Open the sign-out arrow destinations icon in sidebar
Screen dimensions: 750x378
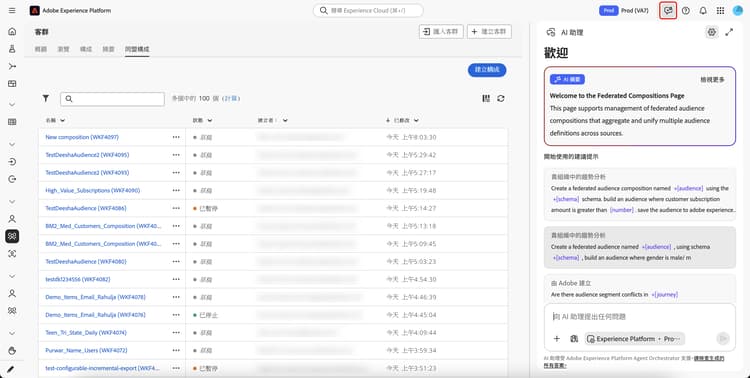tap(12, 179)
